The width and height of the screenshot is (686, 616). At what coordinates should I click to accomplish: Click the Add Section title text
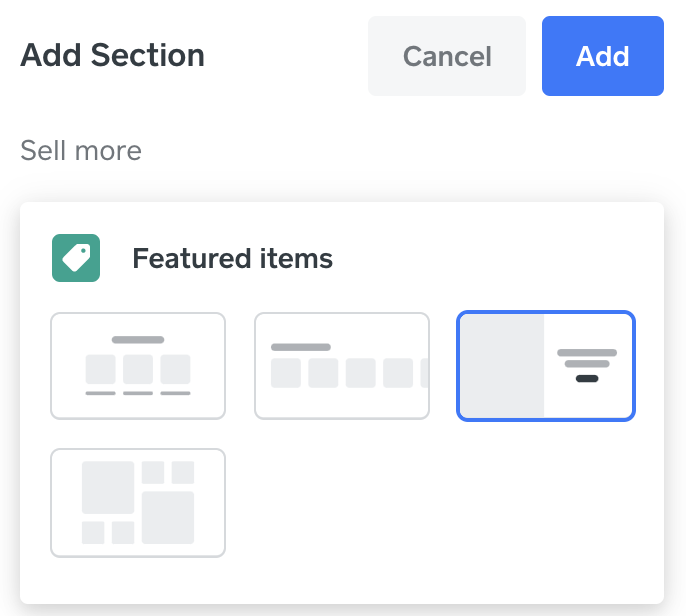112,55
